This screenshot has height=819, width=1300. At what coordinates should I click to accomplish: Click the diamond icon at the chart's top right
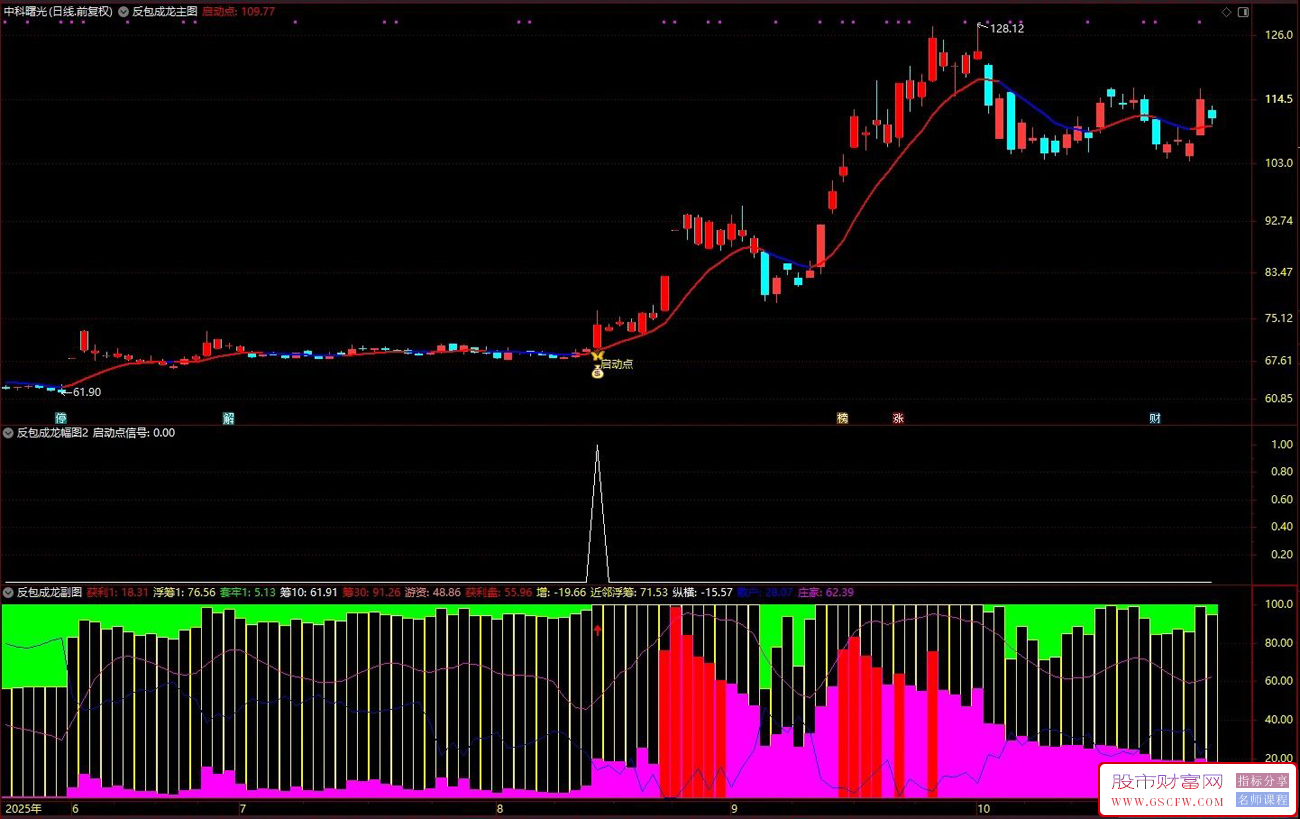tap(1227, 12)
